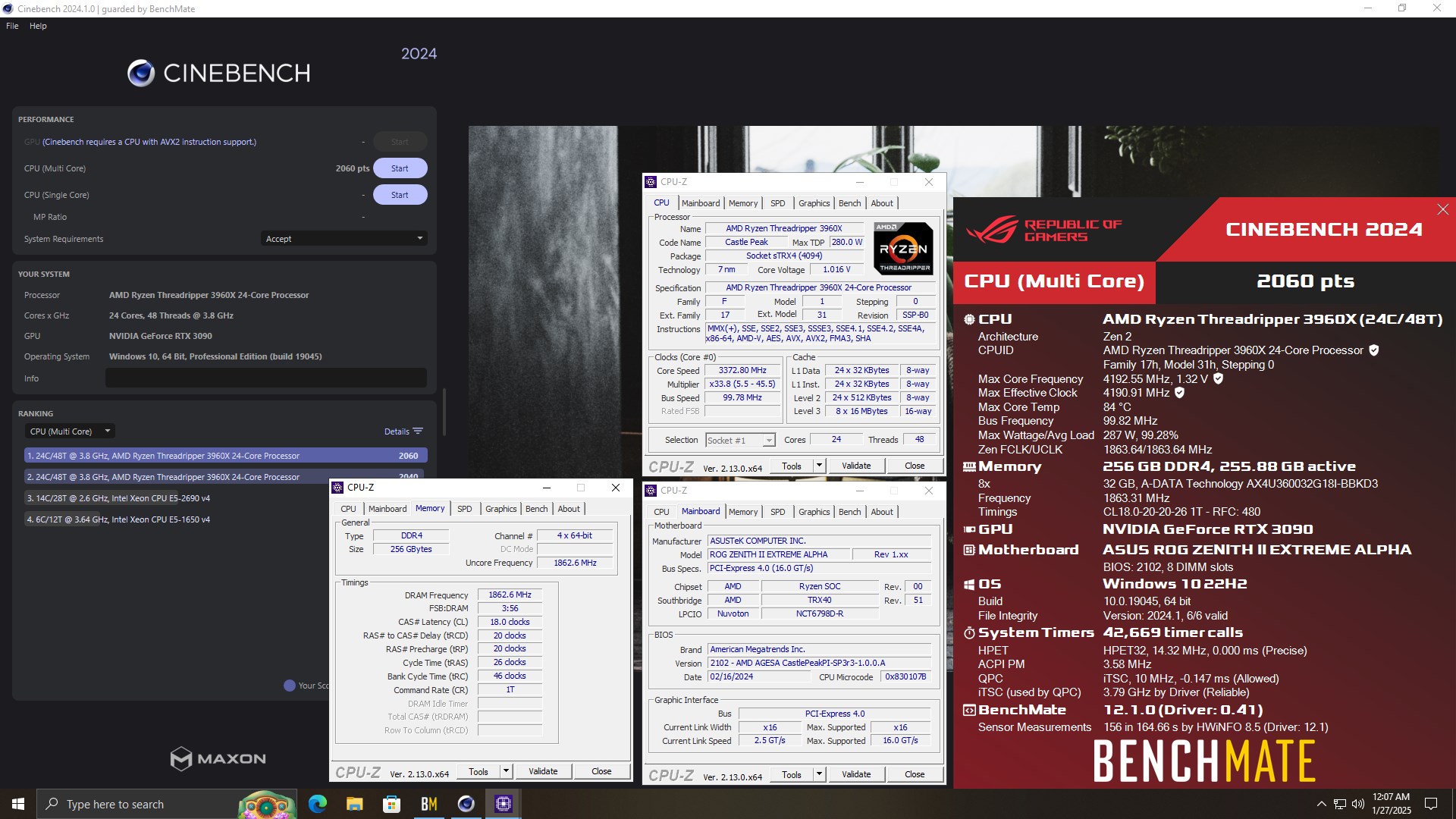
Task: Click the Core Speed value 3372.80 MHz
Action: (742, 371)
